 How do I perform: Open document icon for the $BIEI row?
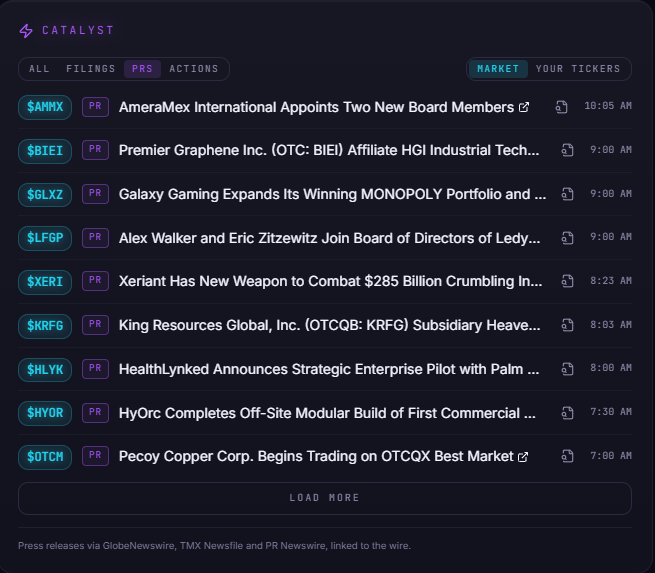(x=567, y=150)
